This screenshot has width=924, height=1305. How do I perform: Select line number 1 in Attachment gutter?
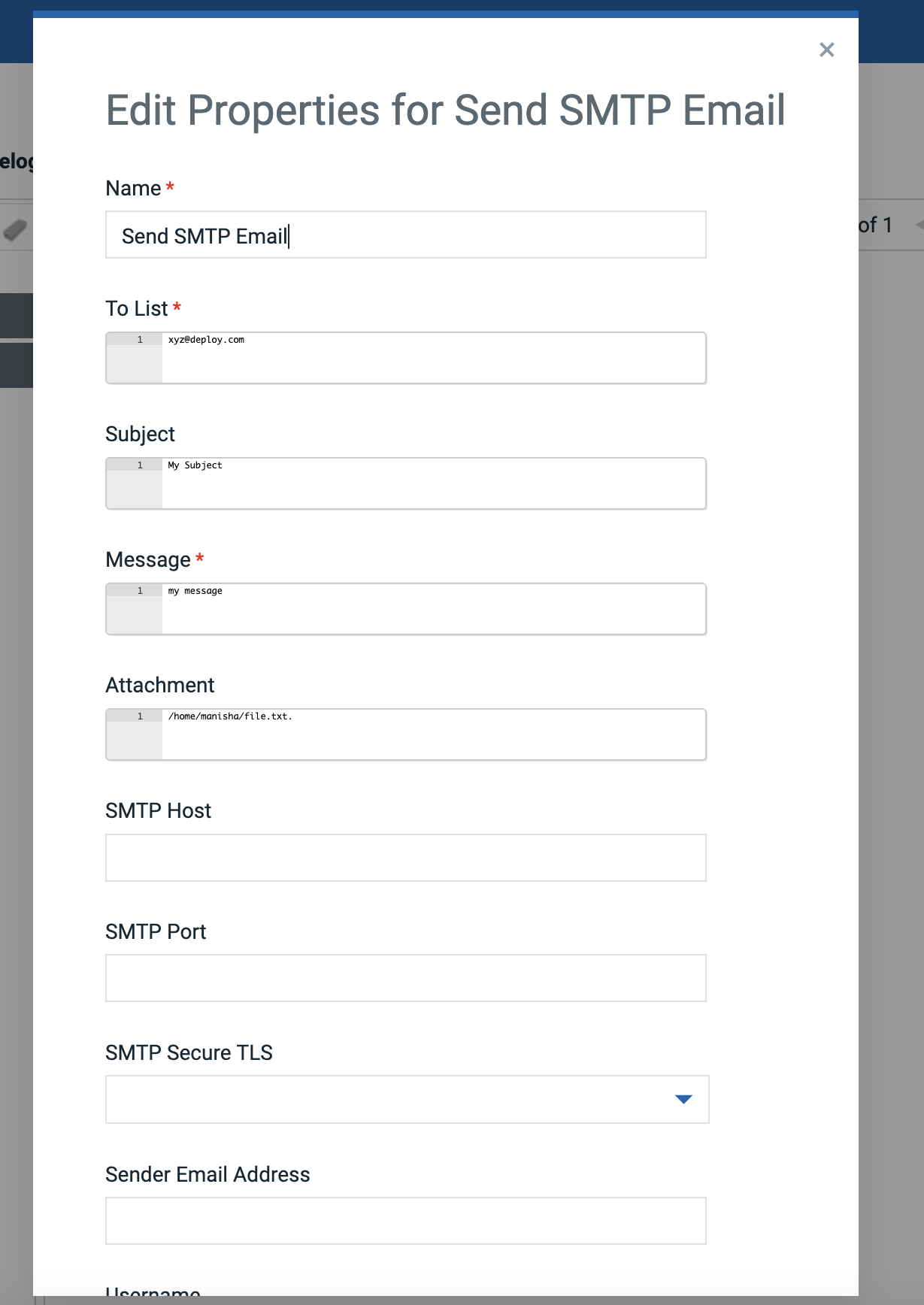click(x=140, y=716)
